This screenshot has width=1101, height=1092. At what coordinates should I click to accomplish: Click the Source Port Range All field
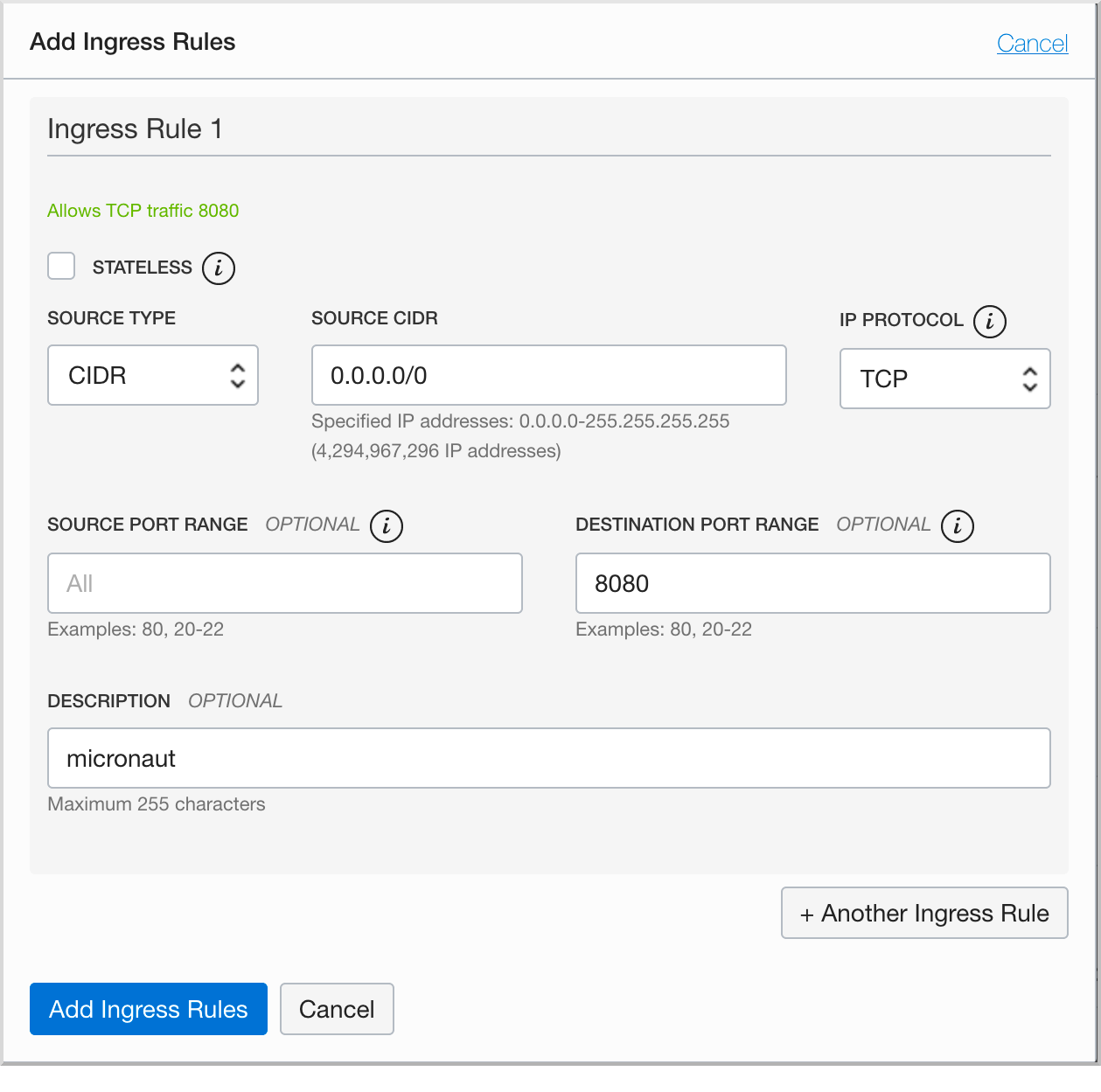click(x=285, y=583)
